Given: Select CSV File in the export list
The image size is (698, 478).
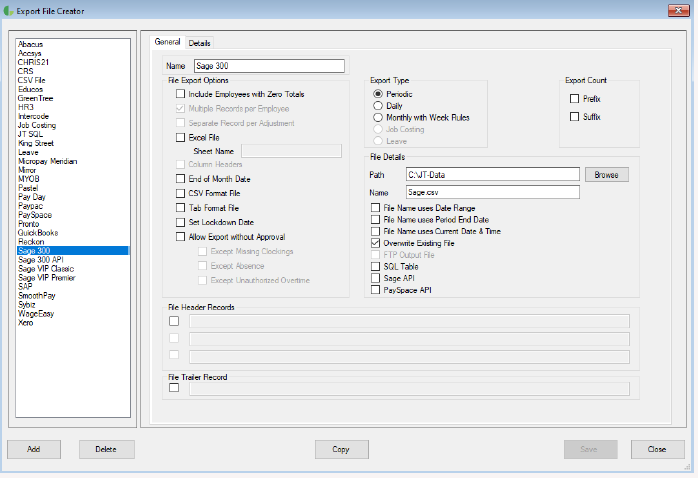Looking at the screenshot, I should click(x=73, y=80).
